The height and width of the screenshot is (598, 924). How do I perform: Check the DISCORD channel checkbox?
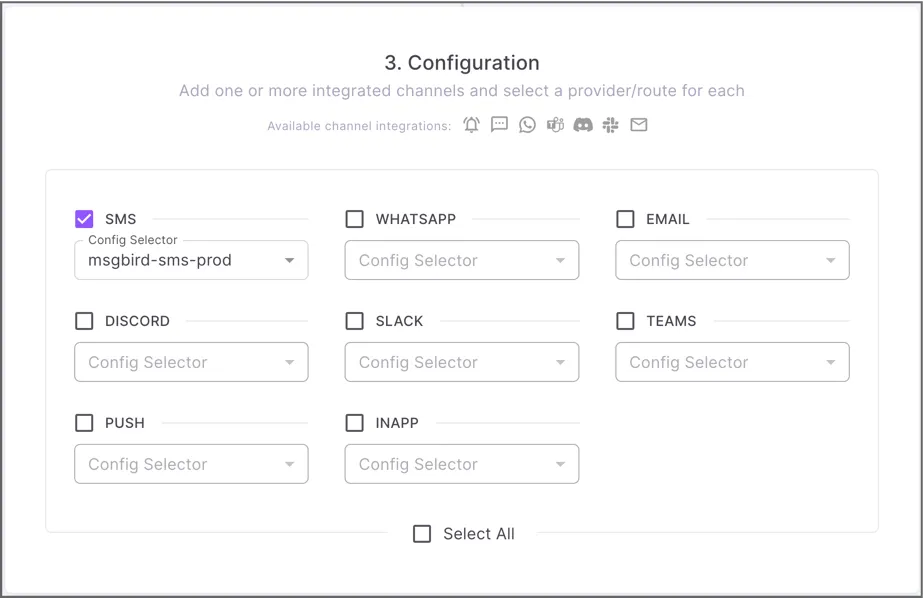point(84,321)
